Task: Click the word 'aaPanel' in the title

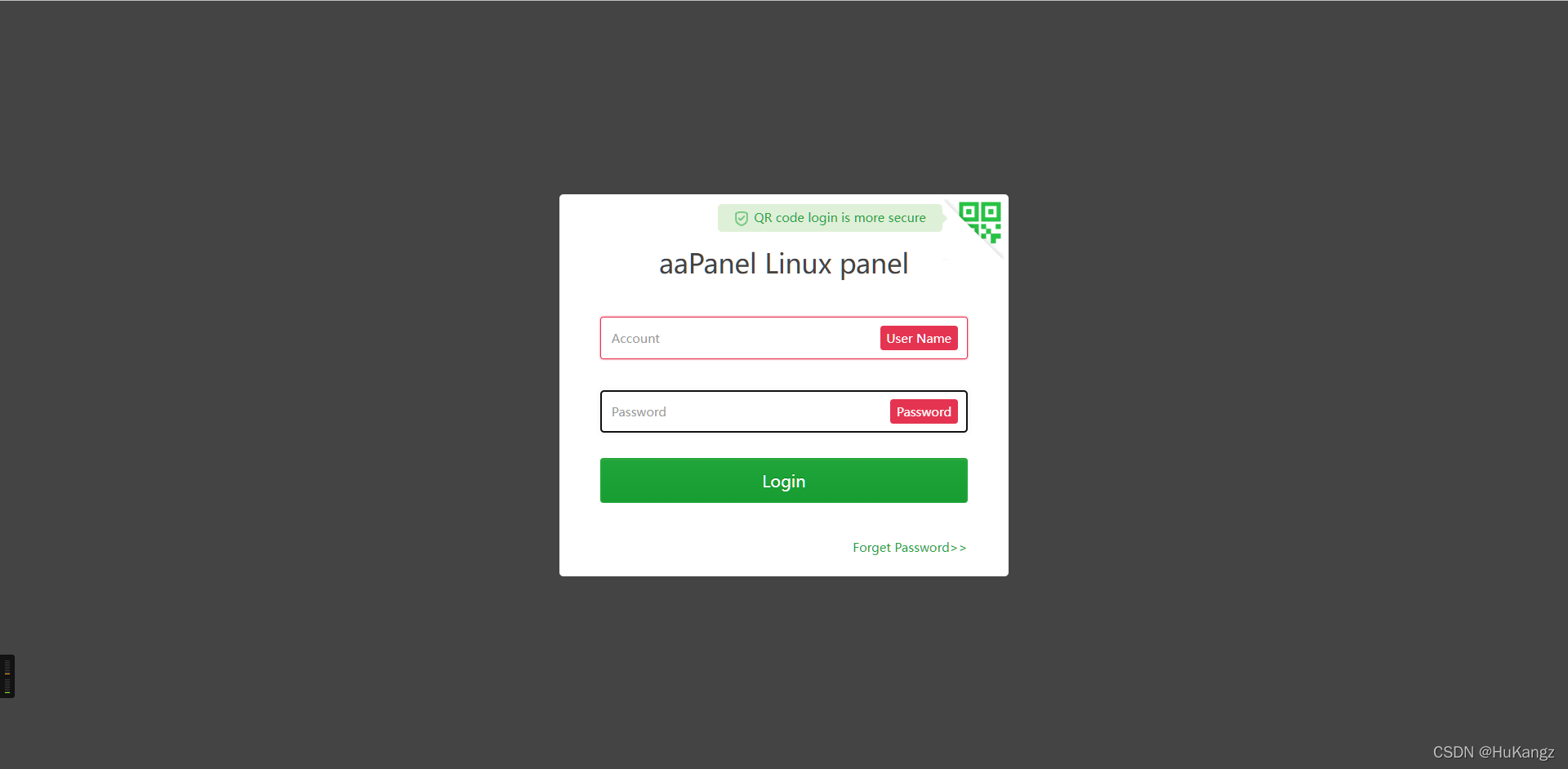Action: pos(708,264)
